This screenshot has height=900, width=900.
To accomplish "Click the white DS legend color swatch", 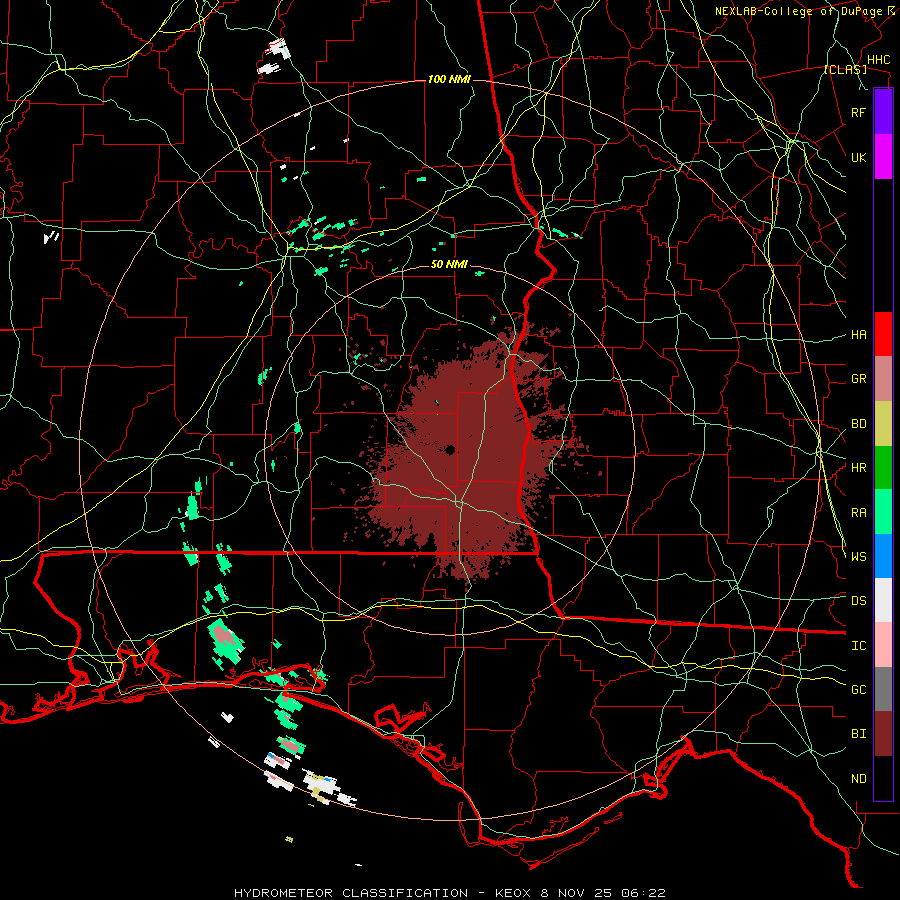I will [x=883, y=600].
